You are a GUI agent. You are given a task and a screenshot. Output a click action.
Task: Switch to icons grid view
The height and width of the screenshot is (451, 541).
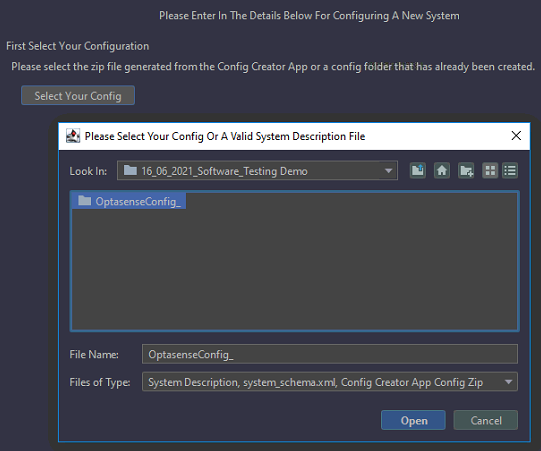(490, 170)
